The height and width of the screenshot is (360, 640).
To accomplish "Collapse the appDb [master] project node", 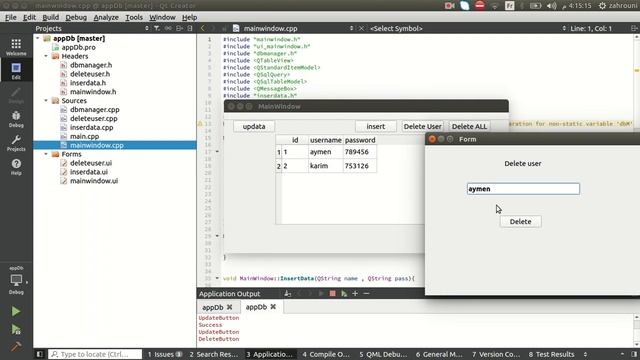I will (38, 38).
